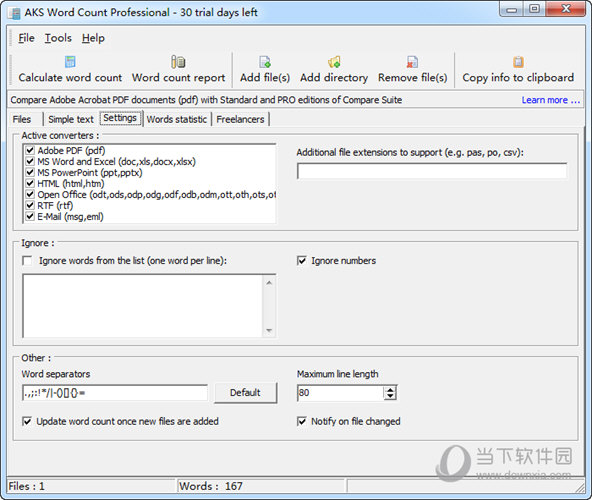The image size is (592, 500).
Task: Click the Additional file extensions input field
Action: click(x=432, y=171)
